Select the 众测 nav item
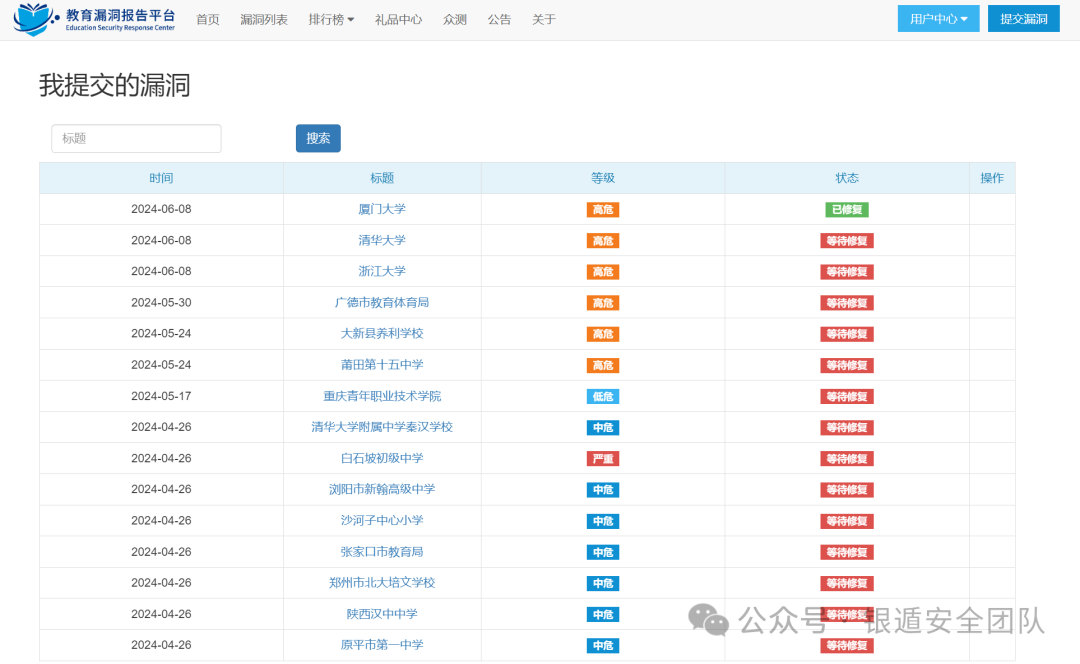This screenshot has width=1080, height=664. pyautogui.click(x=455, y=19)
